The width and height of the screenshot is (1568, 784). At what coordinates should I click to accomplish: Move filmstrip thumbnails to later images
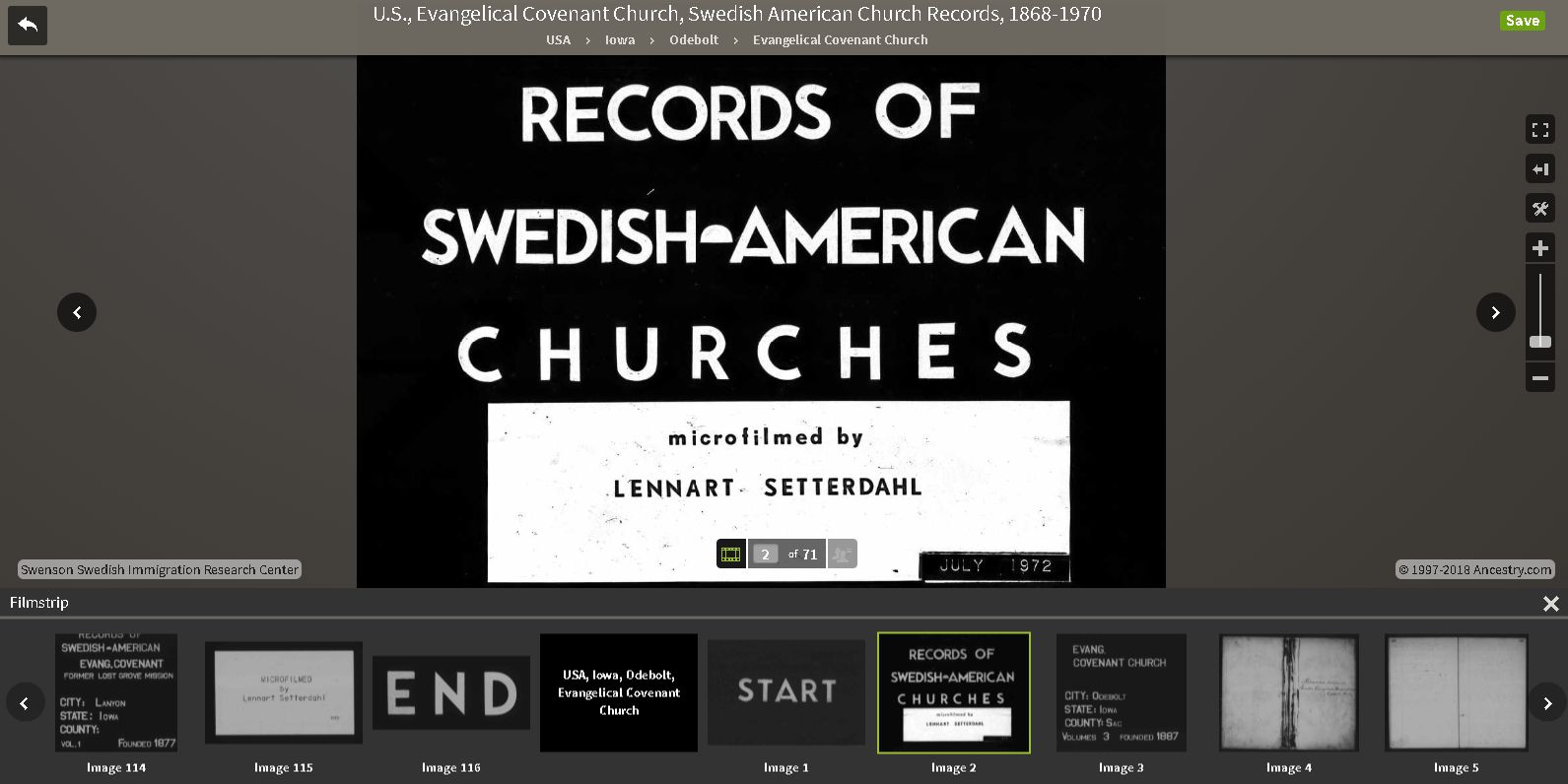click(x=1547, y=703)
